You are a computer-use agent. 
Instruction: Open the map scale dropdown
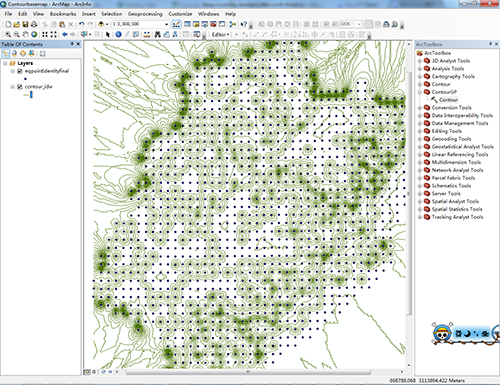(x=166, y=24)
